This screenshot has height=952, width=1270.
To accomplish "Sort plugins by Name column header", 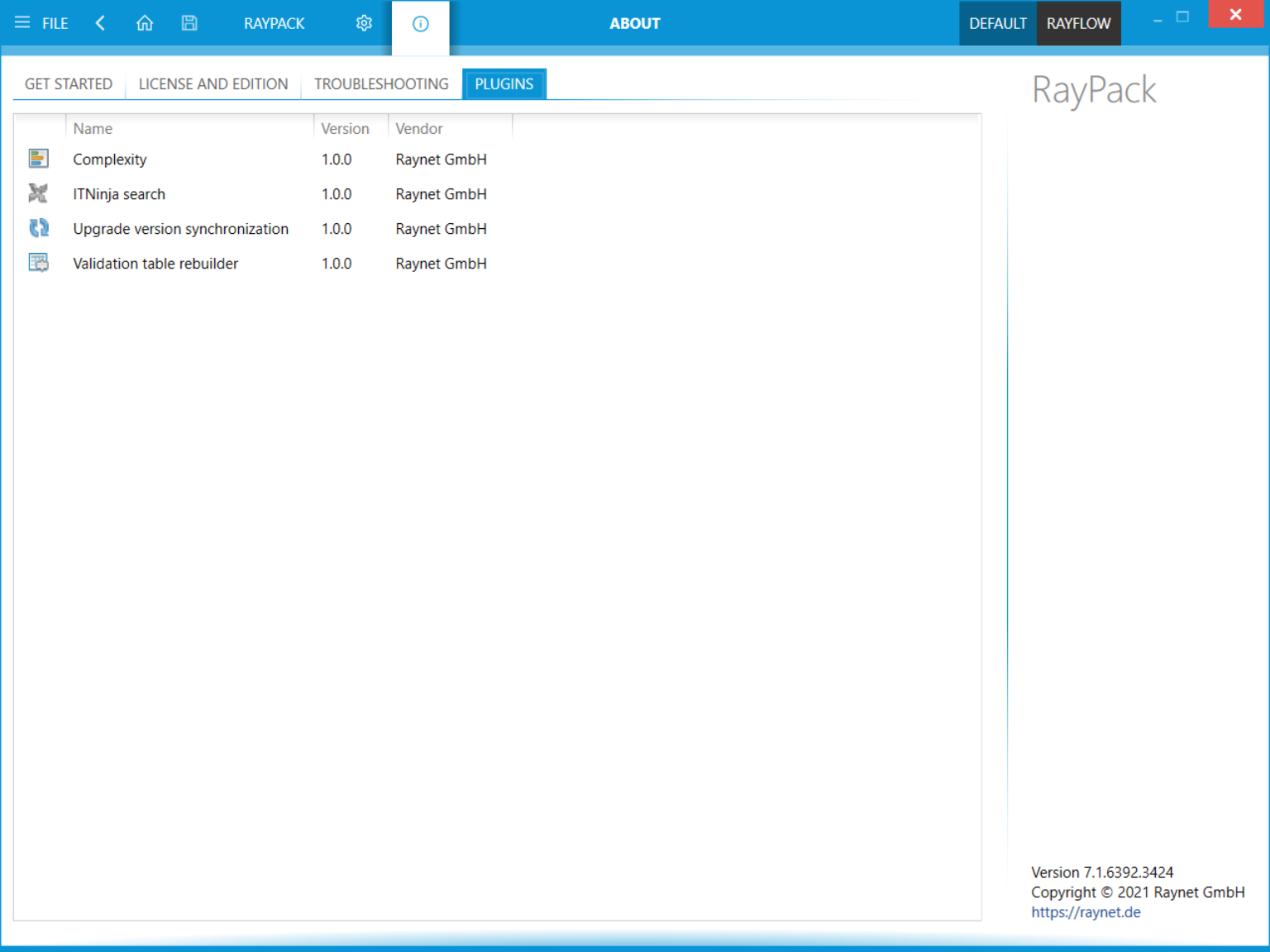I will click(93, 129).
